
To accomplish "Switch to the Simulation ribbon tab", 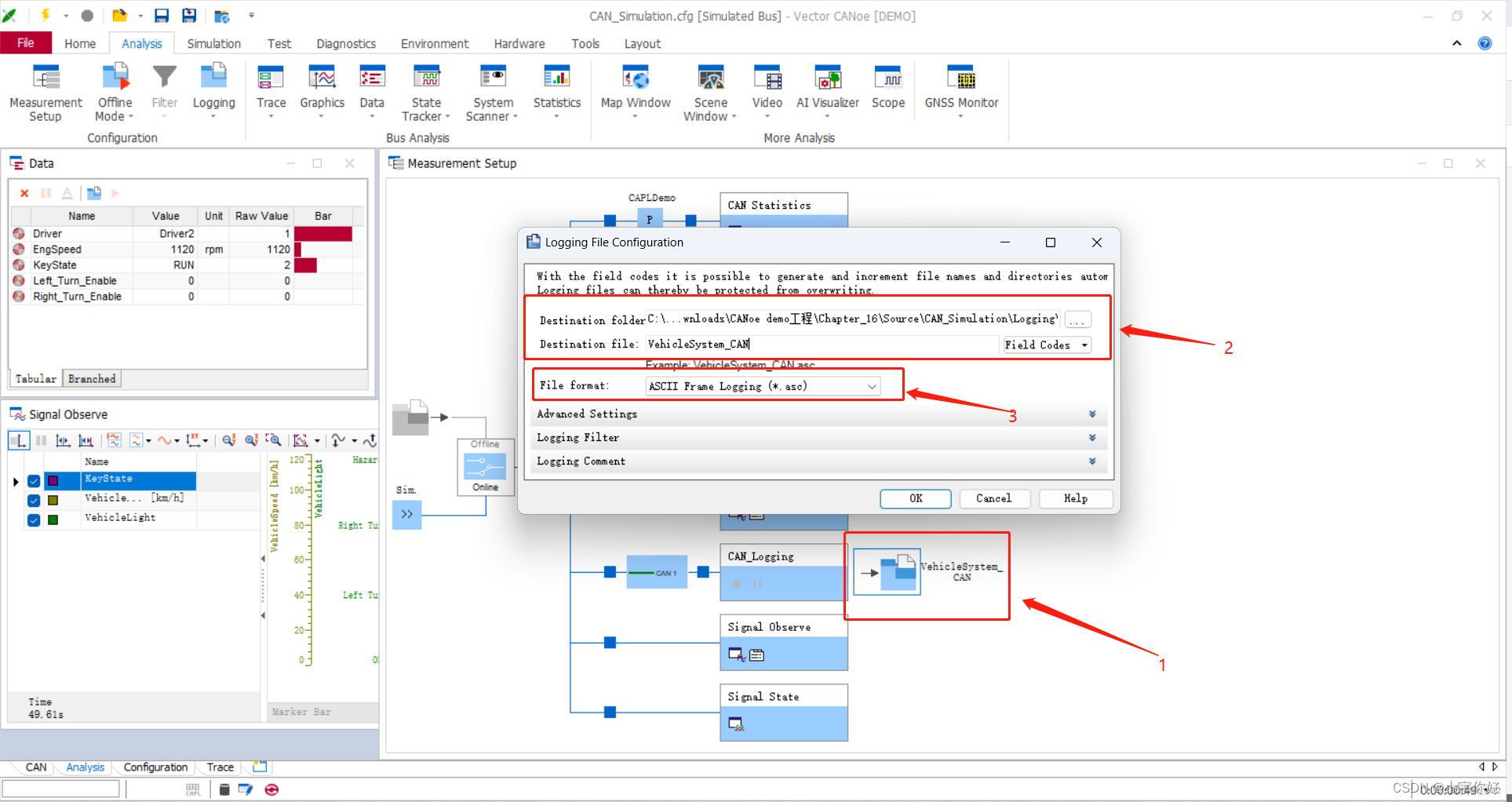I will 213,44.
